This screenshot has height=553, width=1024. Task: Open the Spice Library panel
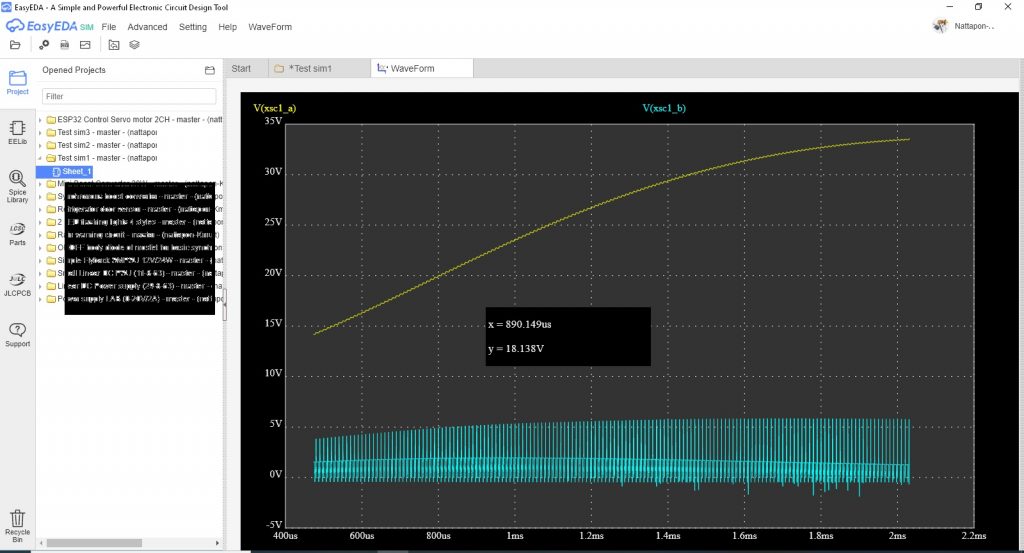18,187
